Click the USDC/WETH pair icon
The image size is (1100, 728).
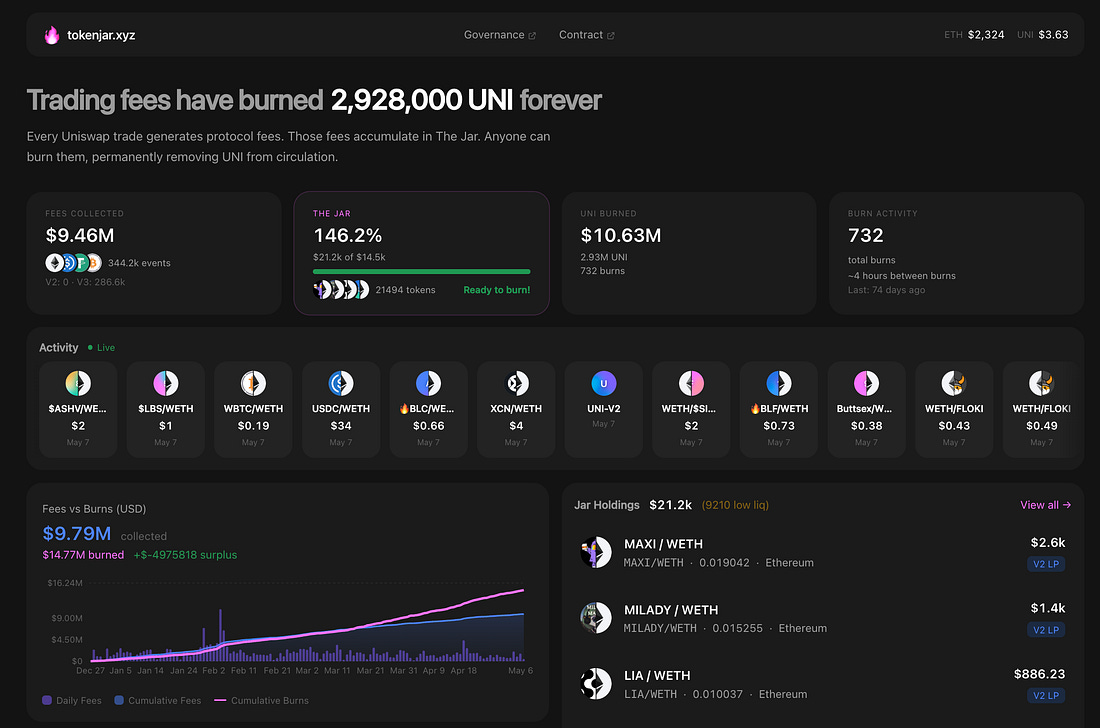pos(341,383)
